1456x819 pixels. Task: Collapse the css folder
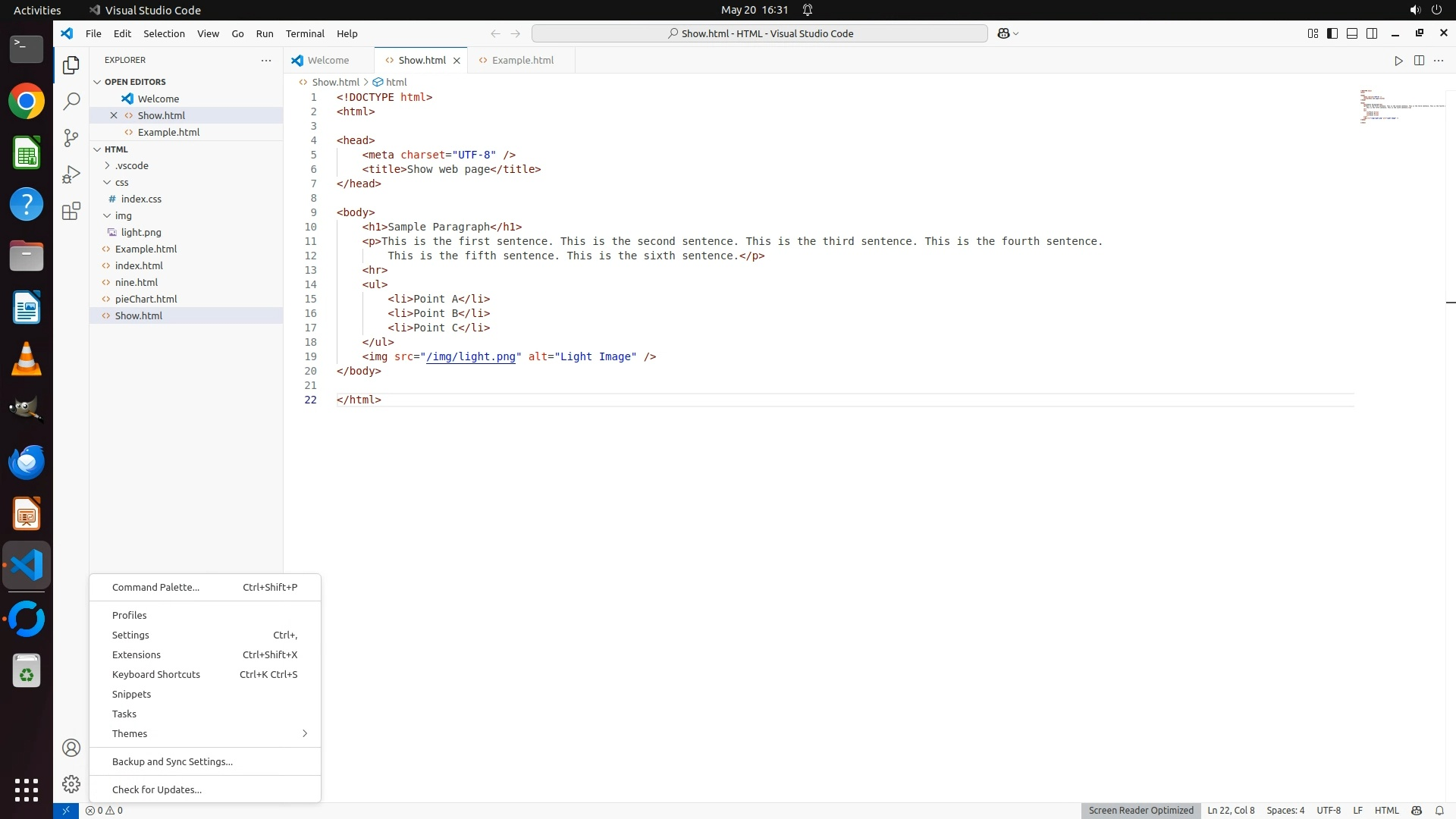pos(121,182)
